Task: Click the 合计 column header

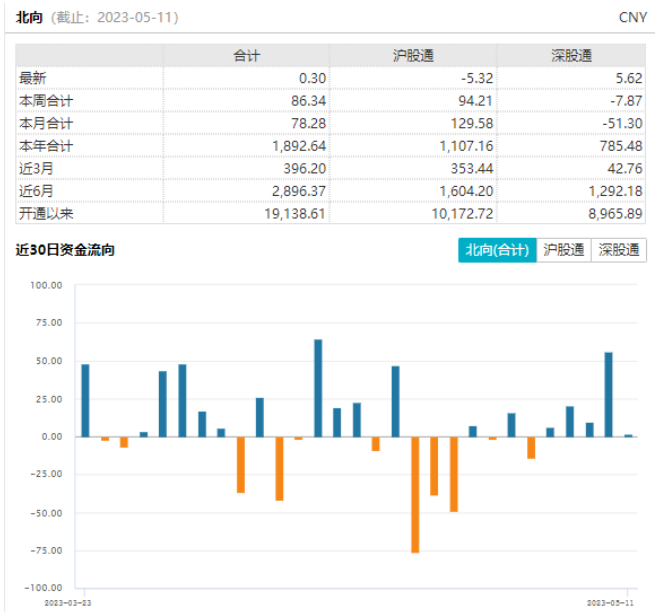Action: 247,56
